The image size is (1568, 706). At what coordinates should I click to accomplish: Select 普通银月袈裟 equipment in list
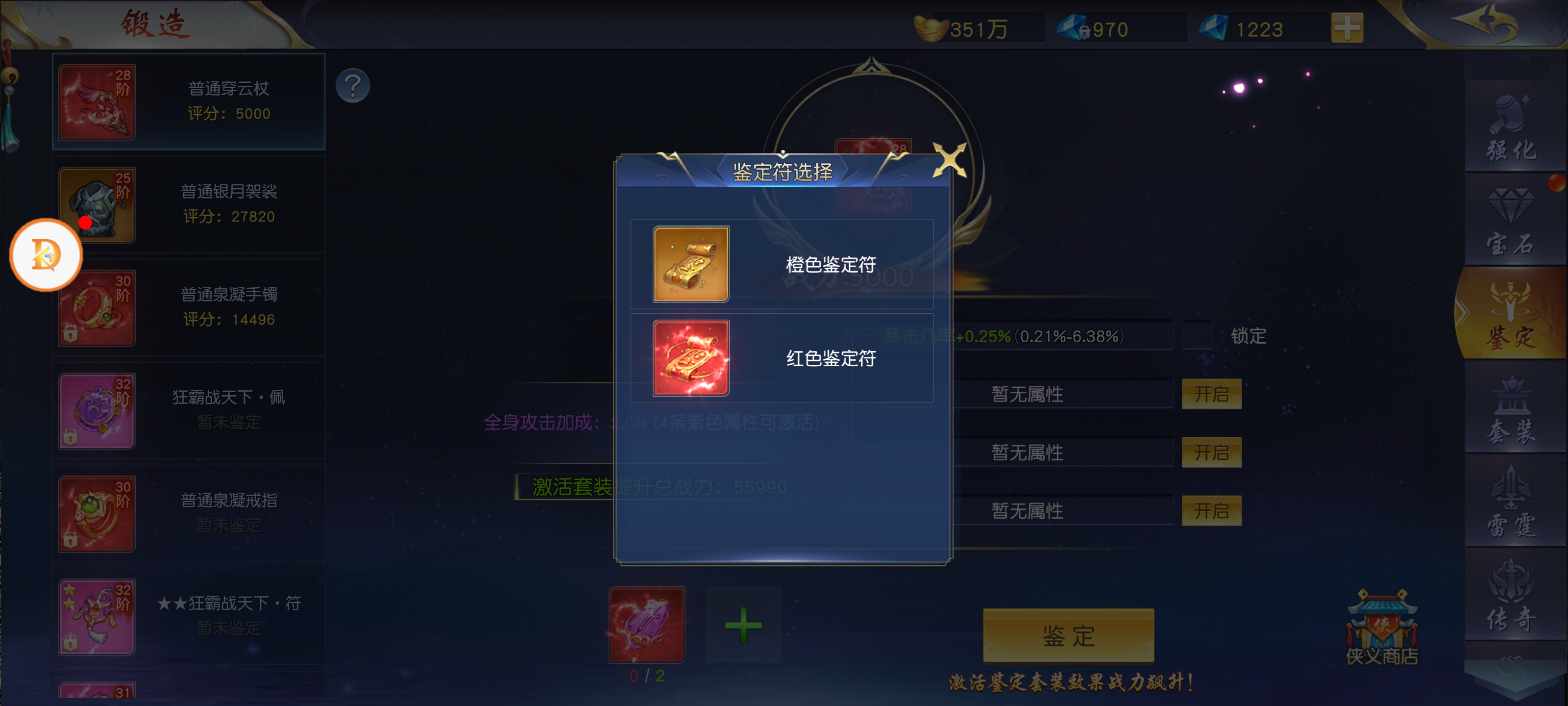coord(189,204)
